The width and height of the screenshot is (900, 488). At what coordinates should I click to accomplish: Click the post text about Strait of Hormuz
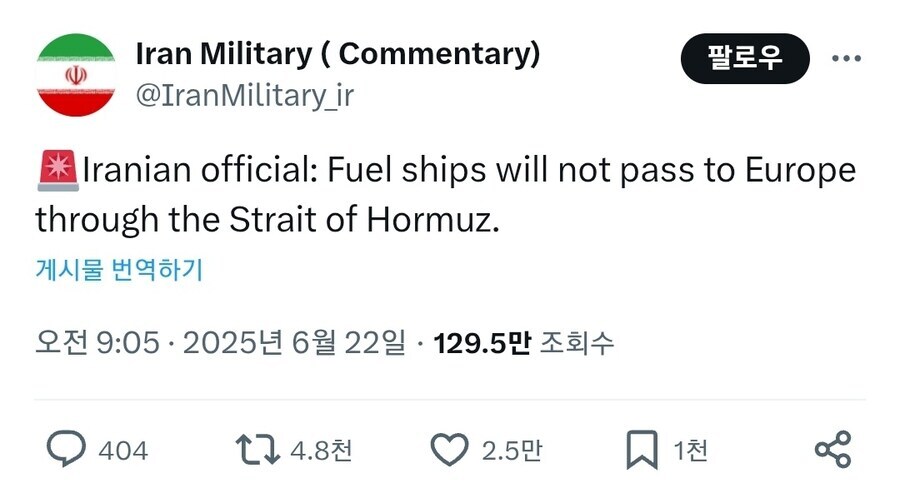tap(445, 194)
